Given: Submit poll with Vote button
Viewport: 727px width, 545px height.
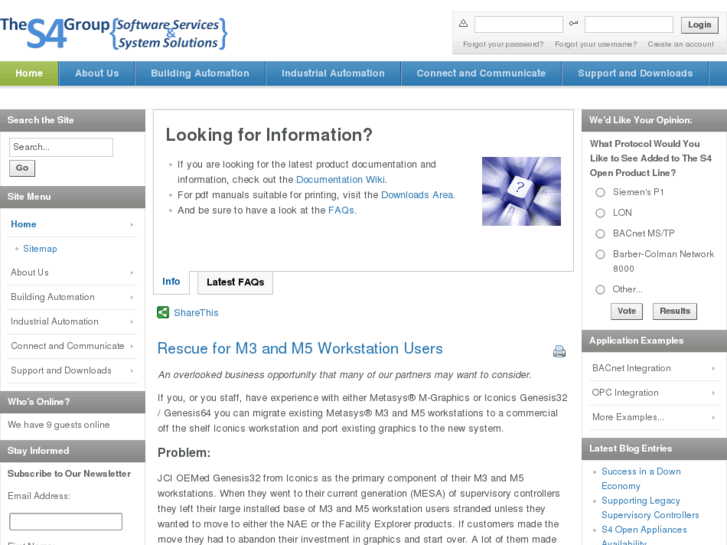Looking at the screenshot, I should 626,311.
